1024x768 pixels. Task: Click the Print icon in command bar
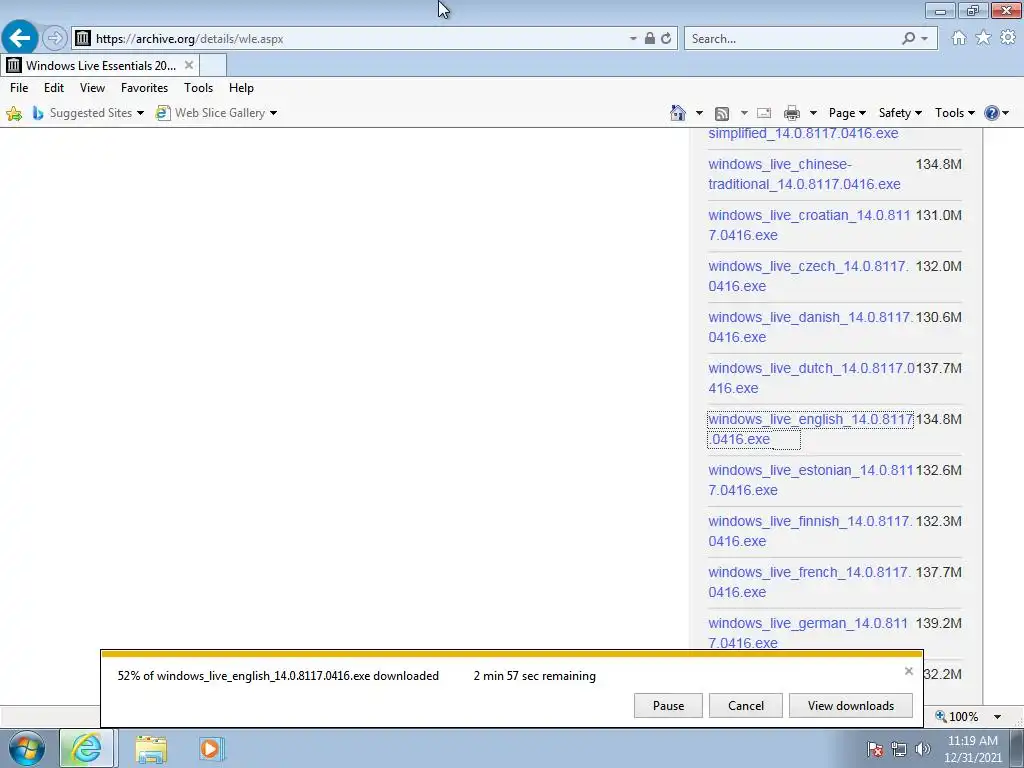(792, 113)
